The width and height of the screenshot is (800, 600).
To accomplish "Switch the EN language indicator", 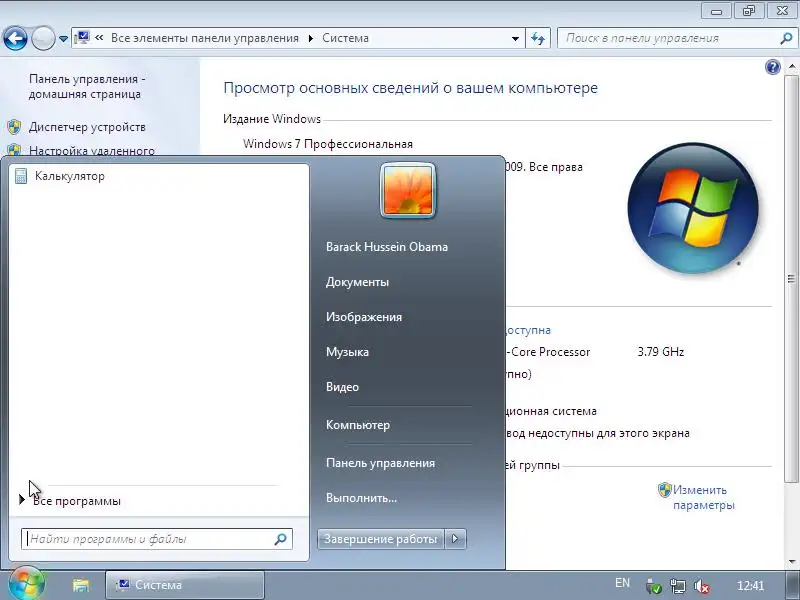I will point(622,583).
